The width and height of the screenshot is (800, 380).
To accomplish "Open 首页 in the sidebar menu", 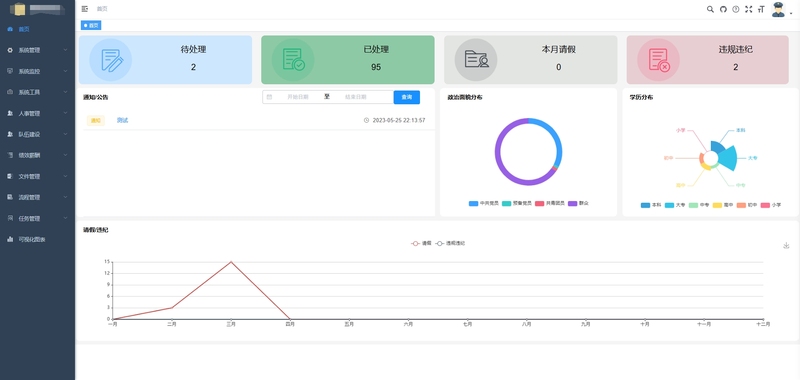I will 37,29.
